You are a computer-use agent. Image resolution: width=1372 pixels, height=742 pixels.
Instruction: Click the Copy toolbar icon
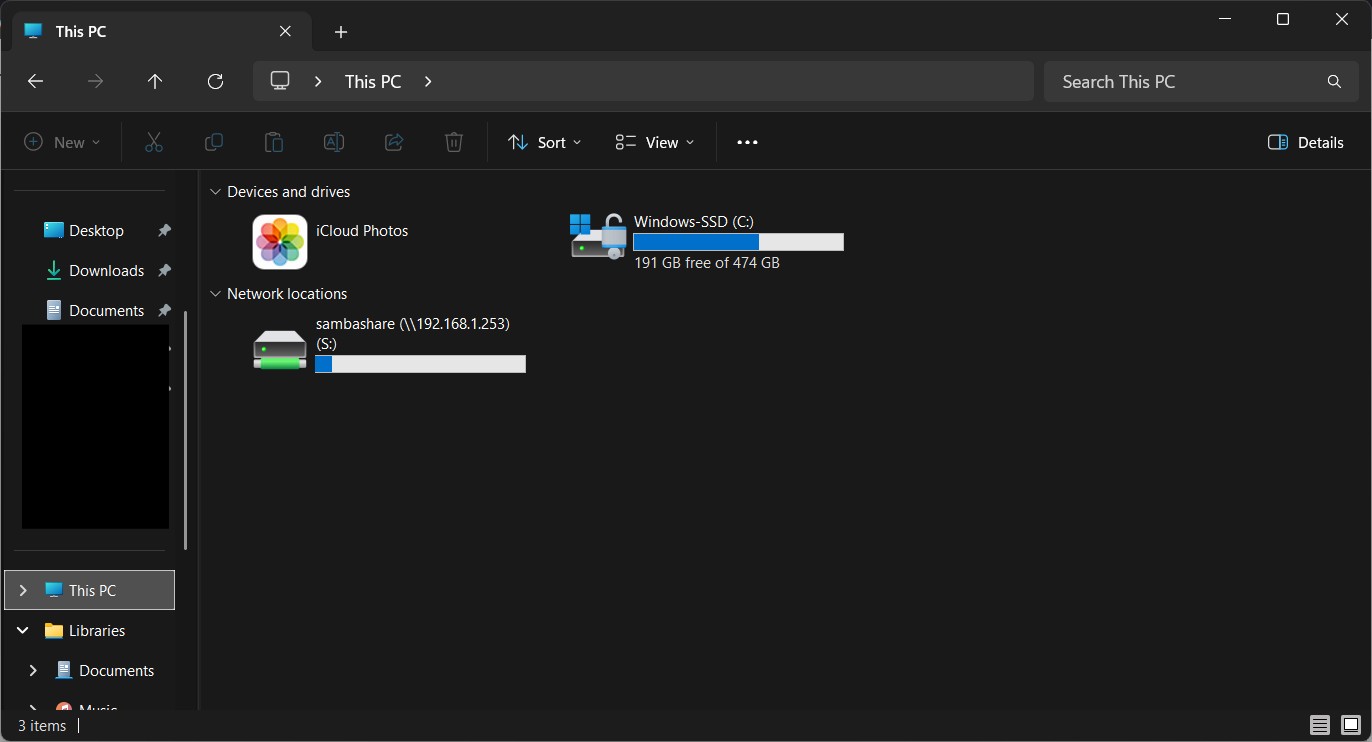coord(213,142)
